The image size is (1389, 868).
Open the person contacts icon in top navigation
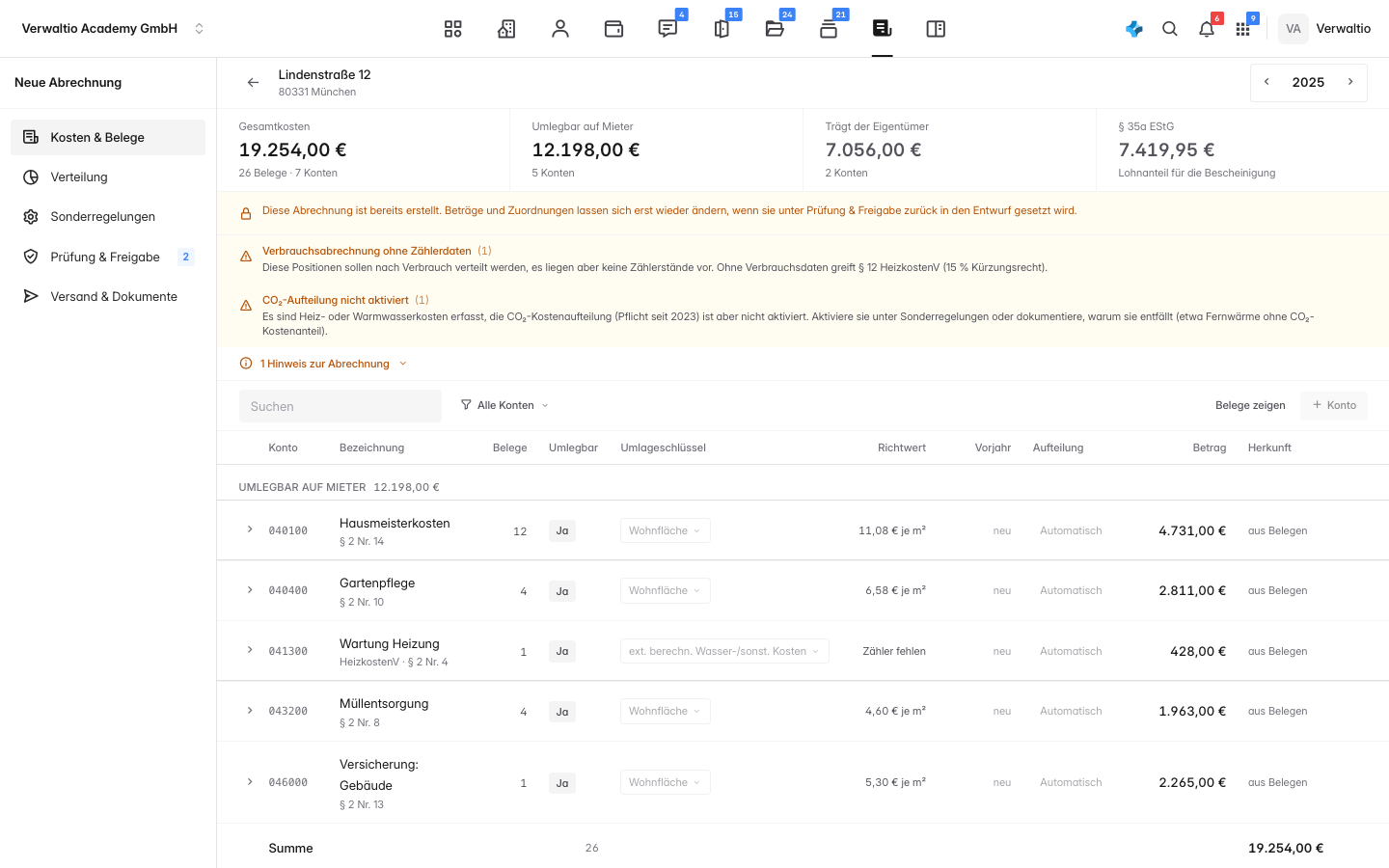point(560,29)
